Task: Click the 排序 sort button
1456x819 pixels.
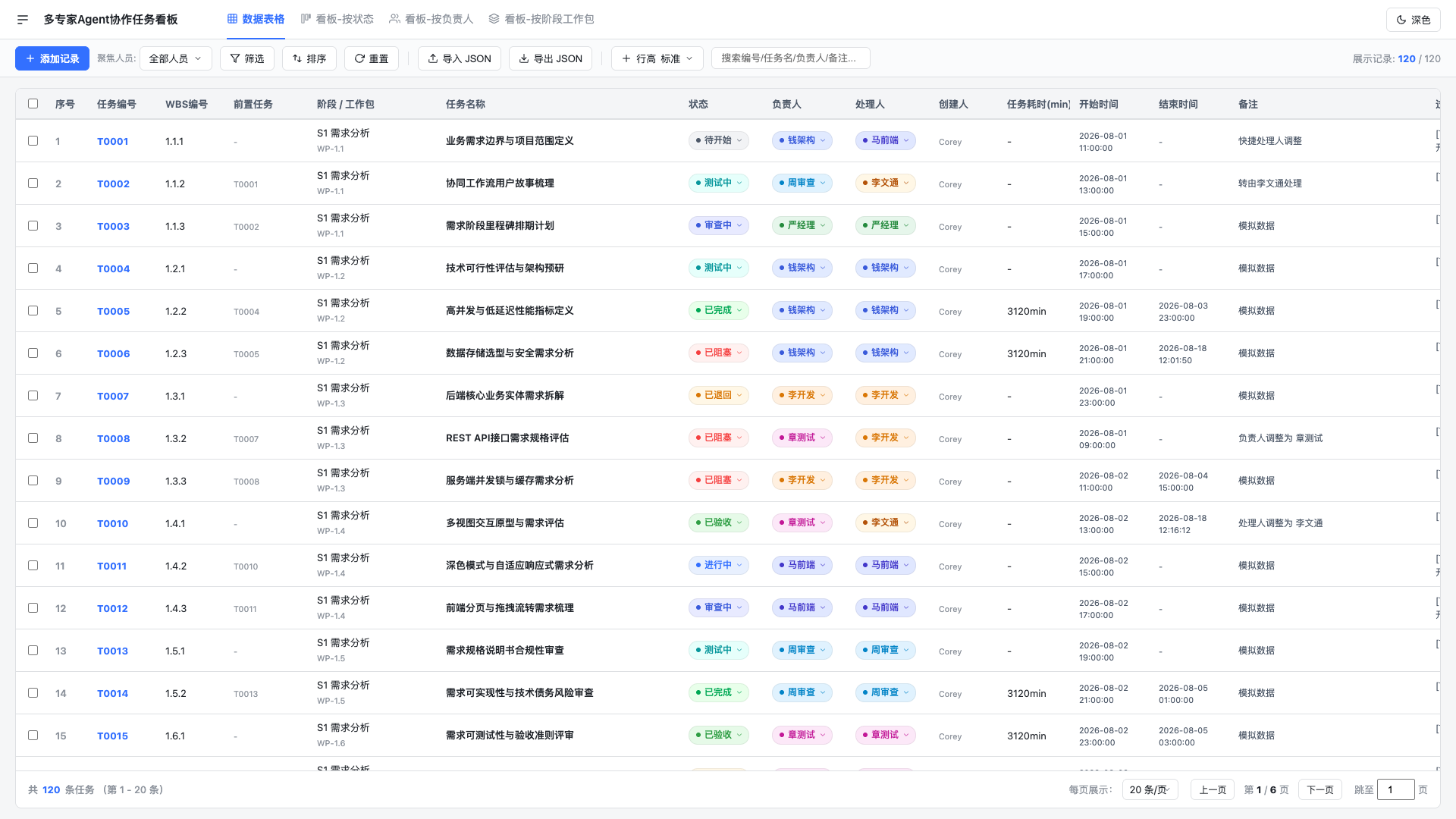Action: (309, 58)
